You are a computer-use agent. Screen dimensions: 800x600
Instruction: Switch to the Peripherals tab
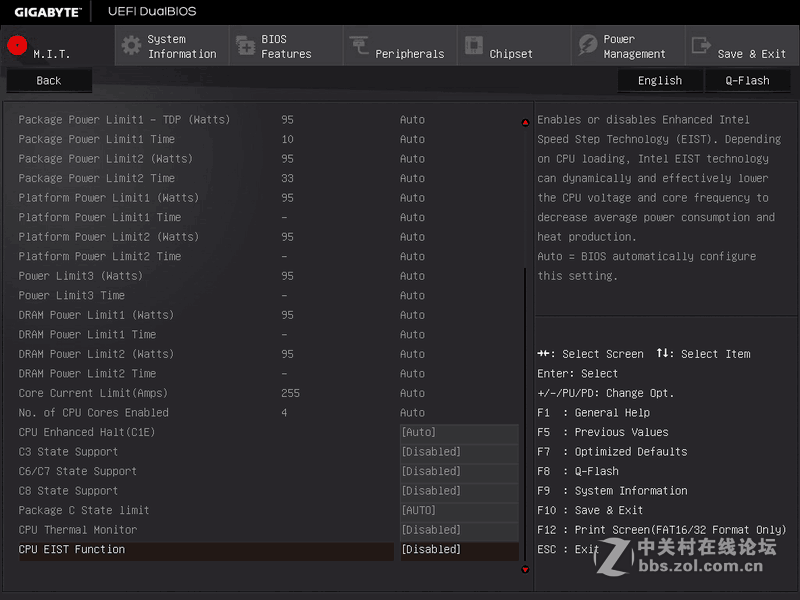point(400,47)
